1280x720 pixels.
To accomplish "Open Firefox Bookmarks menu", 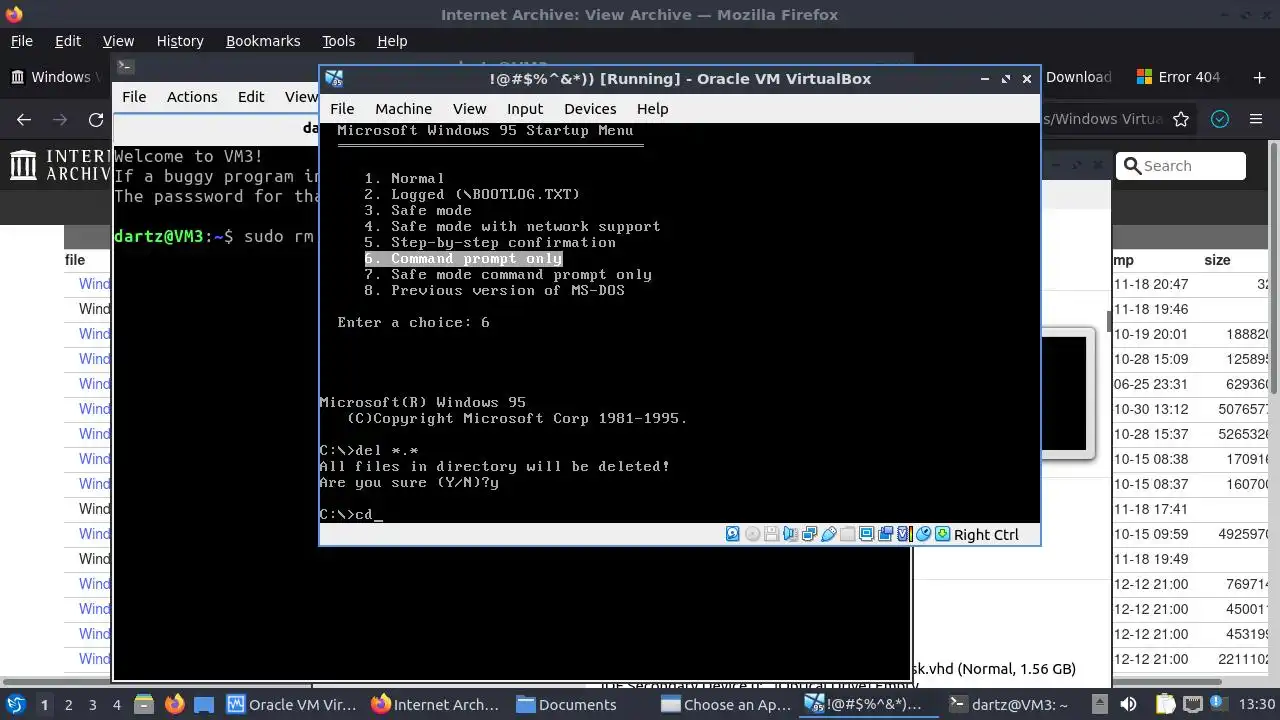I will (x=263, y=41).
